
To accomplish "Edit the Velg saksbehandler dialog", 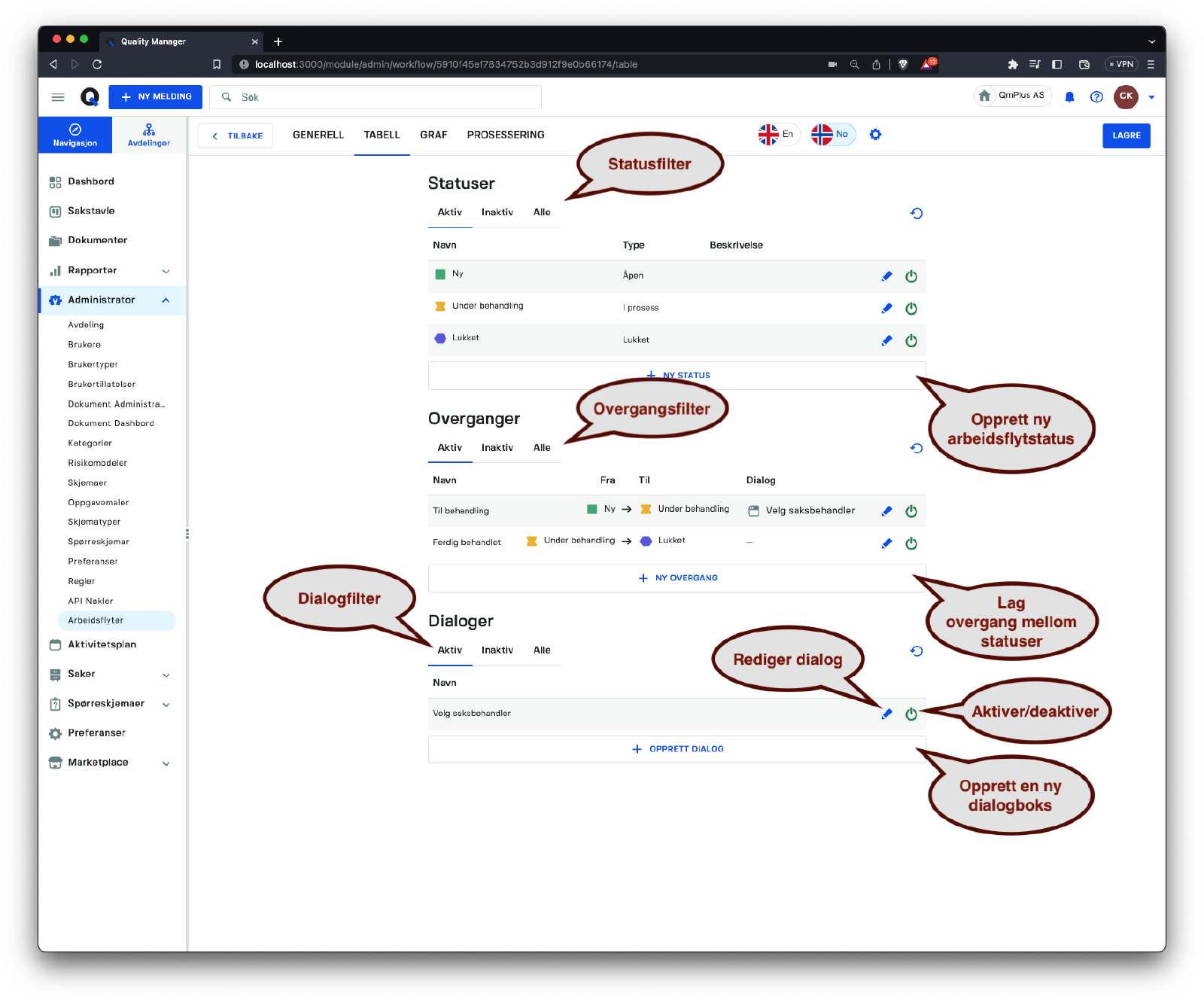I will (x=886, y=714).
